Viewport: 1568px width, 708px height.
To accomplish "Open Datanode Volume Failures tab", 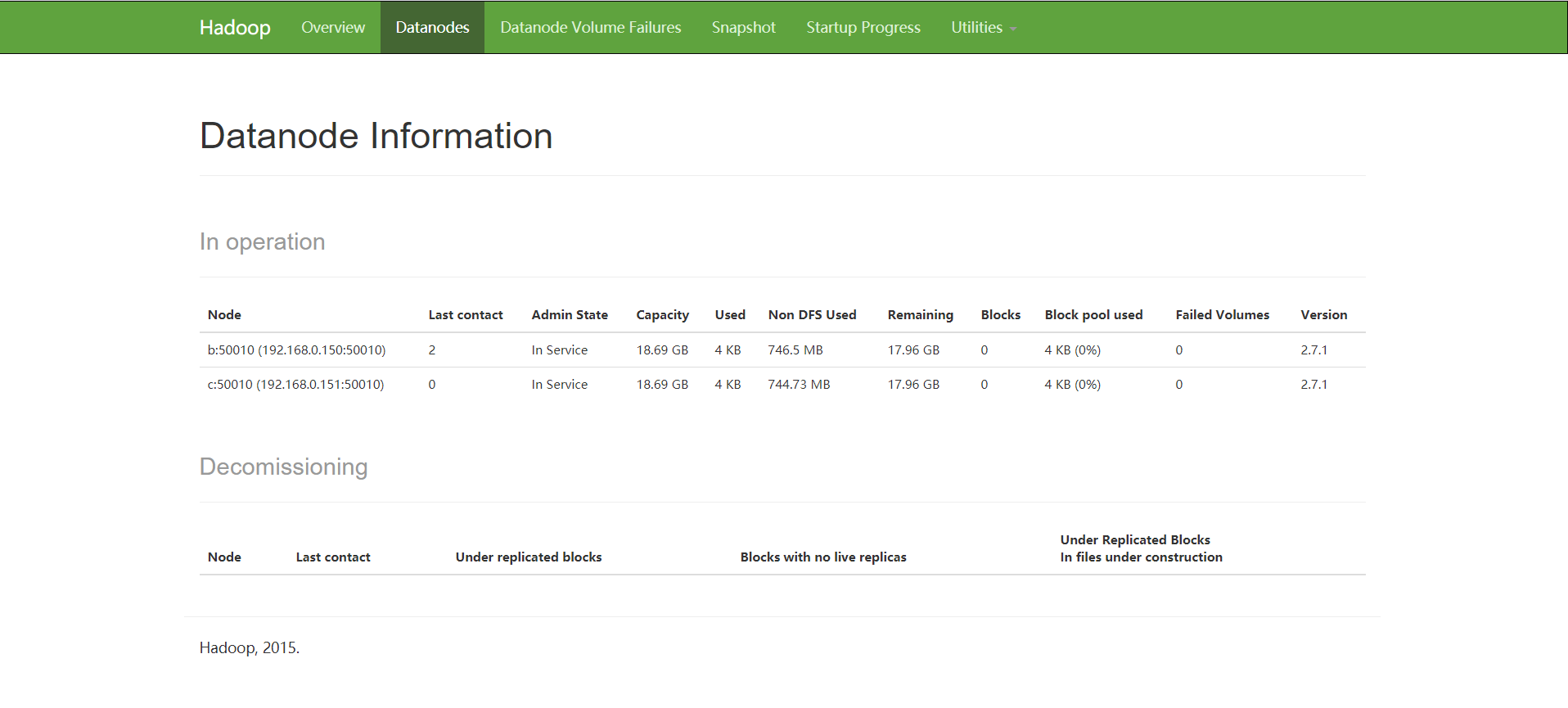I will coord(590,28).
